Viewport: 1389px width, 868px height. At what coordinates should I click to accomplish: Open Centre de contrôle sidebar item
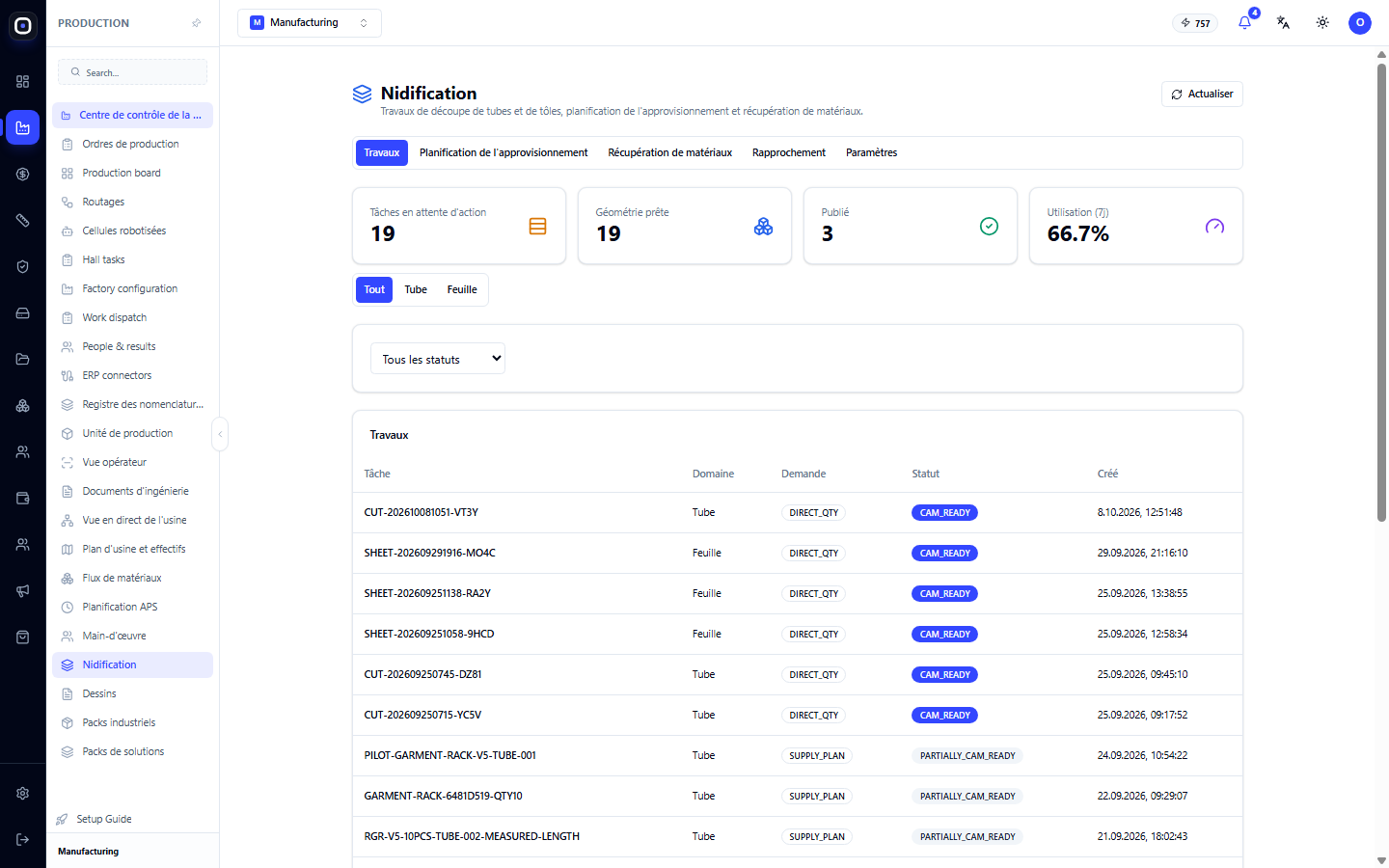click(x=133, y=115)
